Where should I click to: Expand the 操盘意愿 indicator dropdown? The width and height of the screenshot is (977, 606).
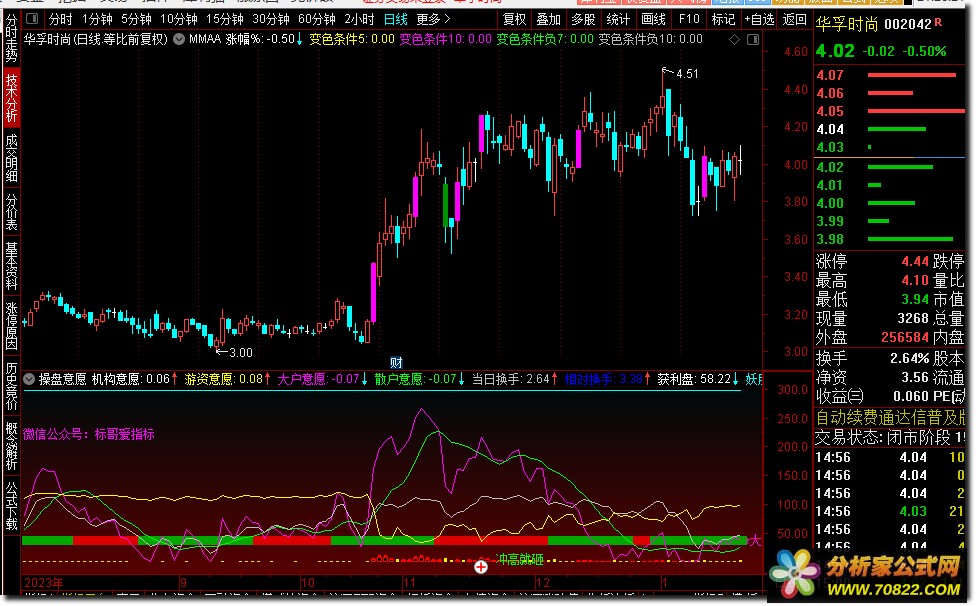(29, 379)
